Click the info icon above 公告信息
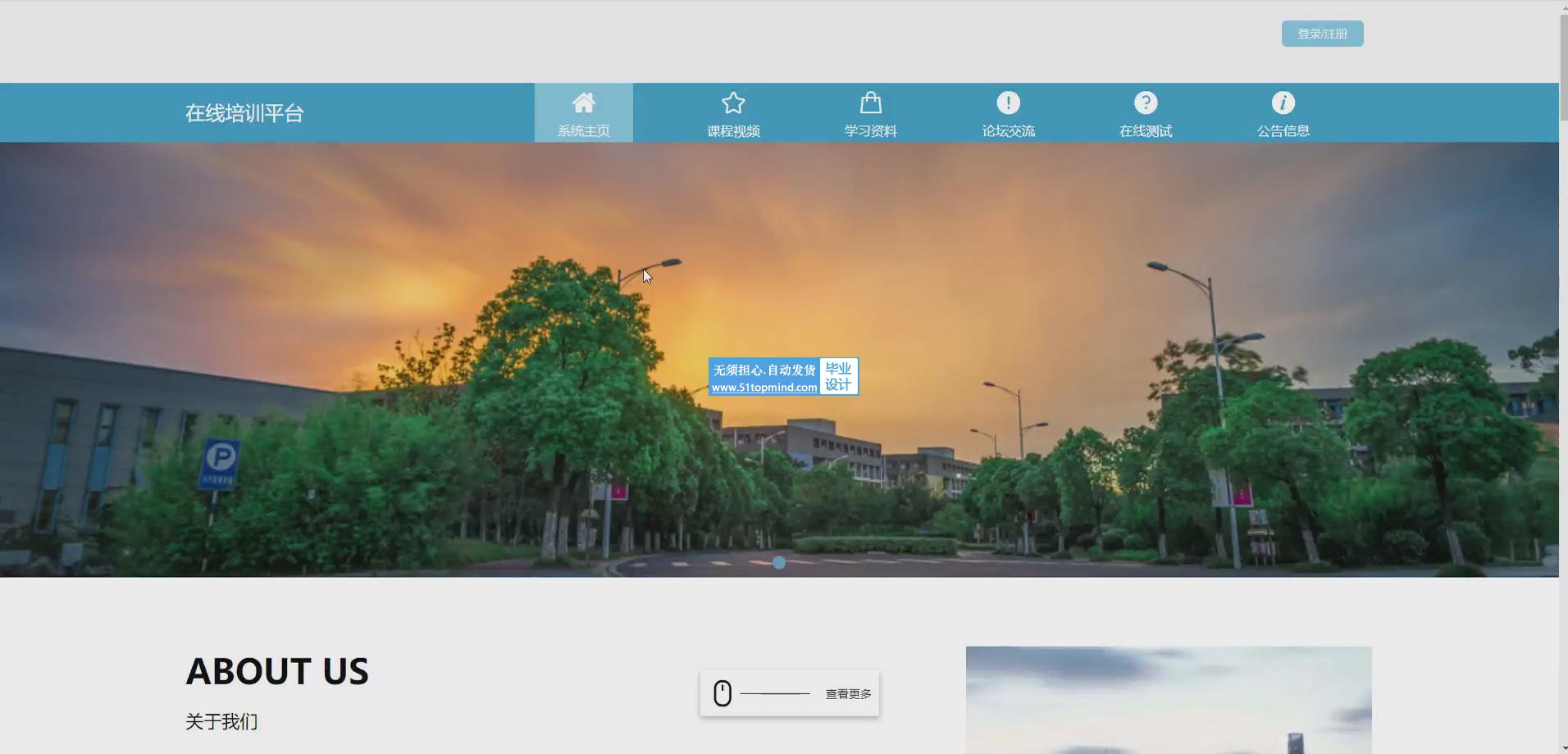Image resolution: width=1568 pixels, height=754 pixels. coord(1283,102)
